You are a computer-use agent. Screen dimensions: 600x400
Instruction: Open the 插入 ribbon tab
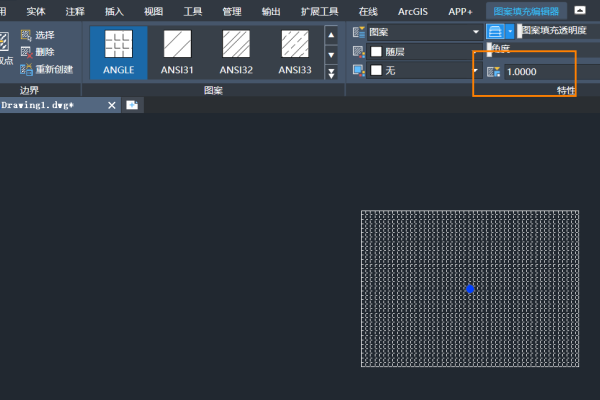pos(114,11)
